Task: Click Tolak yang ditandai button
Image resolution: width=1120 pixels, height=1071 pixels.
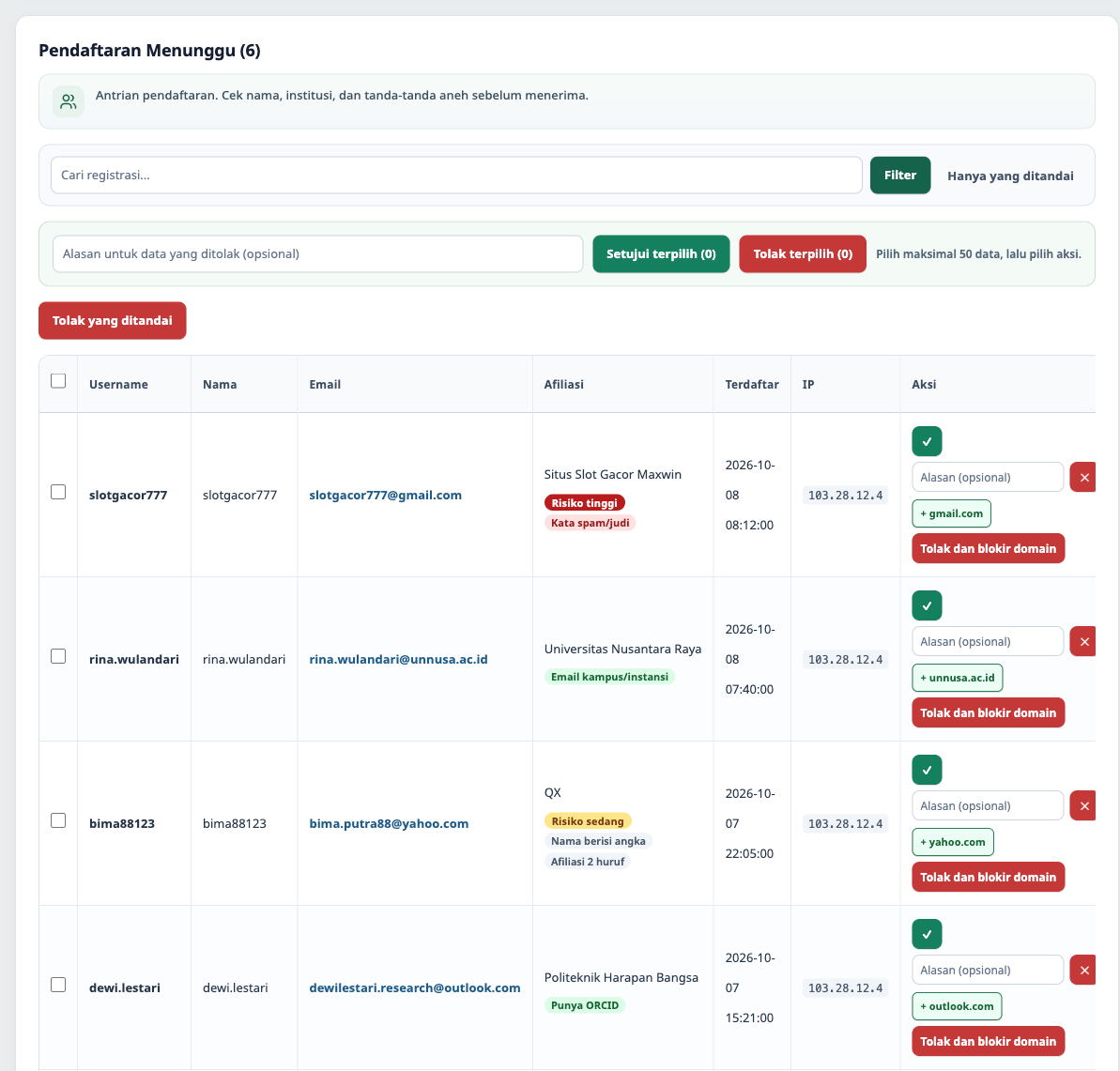Action: 112,321
